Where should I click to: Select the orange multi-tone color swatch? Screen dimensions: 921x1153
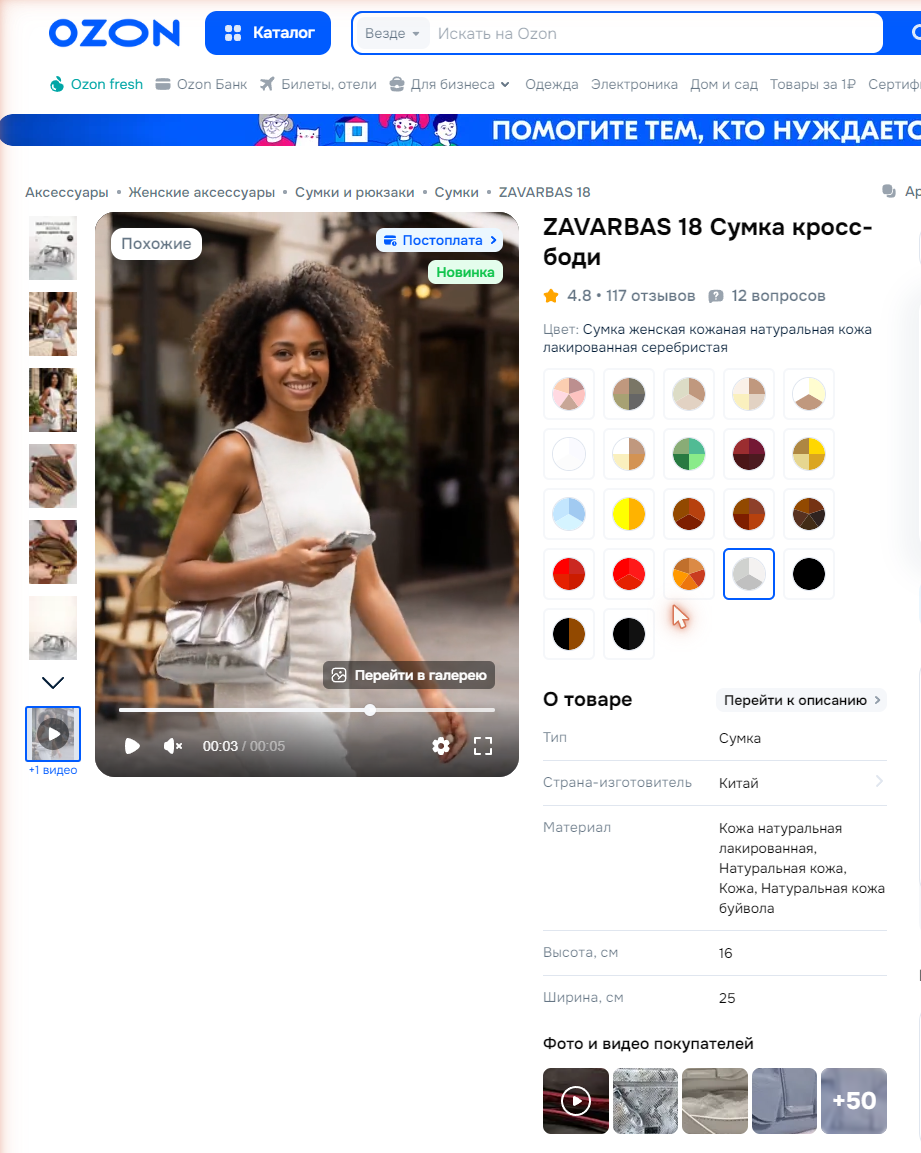pos(689,574)
